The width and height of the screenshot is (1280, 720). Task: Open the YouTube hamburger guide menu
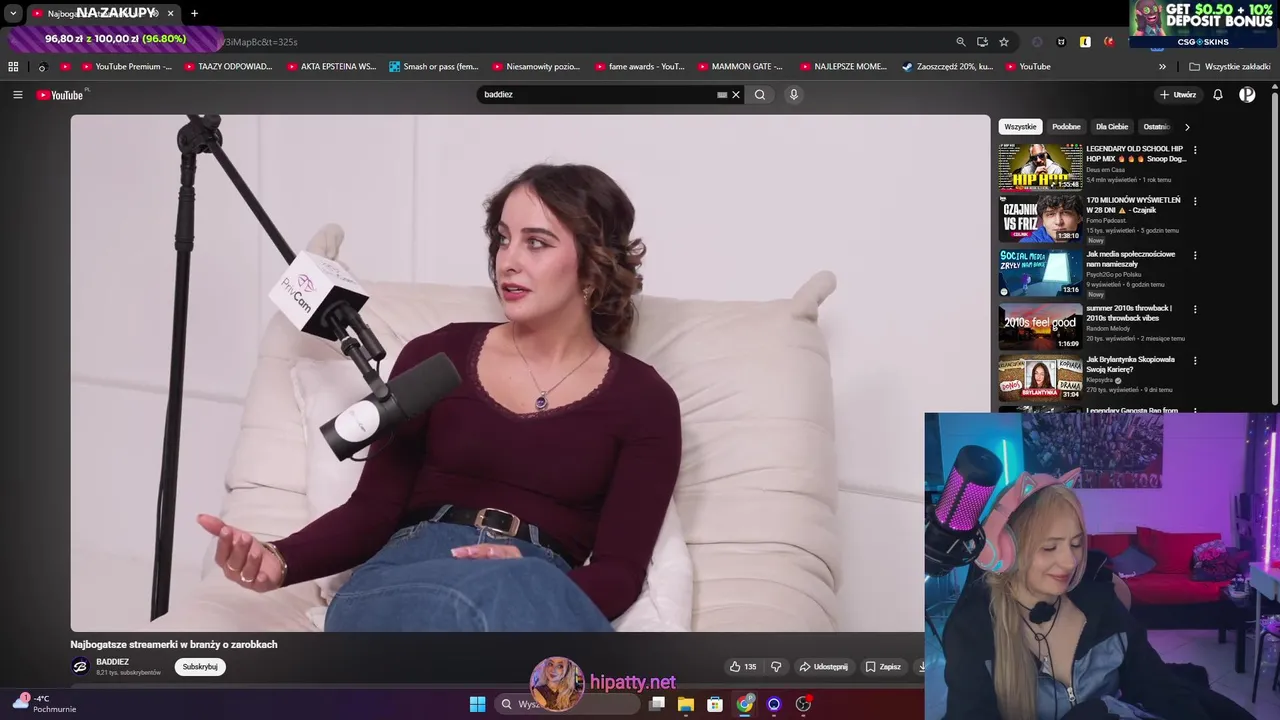(17, 95)
